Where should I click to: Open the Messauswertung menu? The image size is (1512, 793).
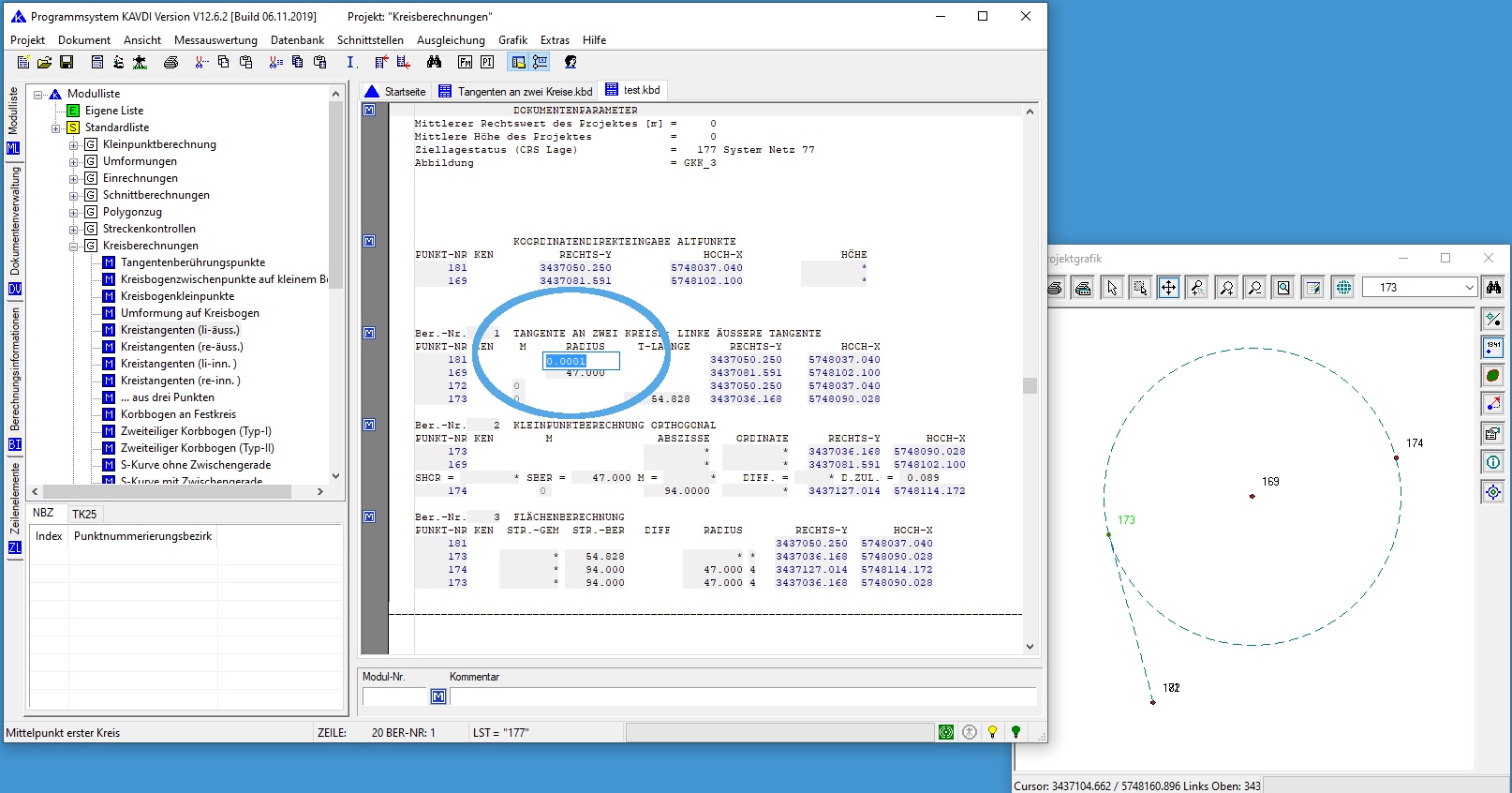pos(215,40)
